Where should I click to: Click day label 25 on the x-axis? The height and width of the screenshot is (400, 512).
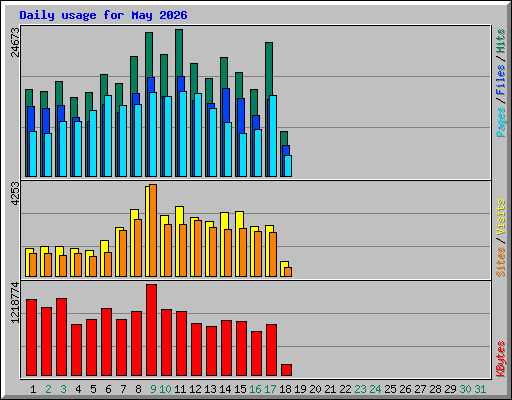[390, 389]
